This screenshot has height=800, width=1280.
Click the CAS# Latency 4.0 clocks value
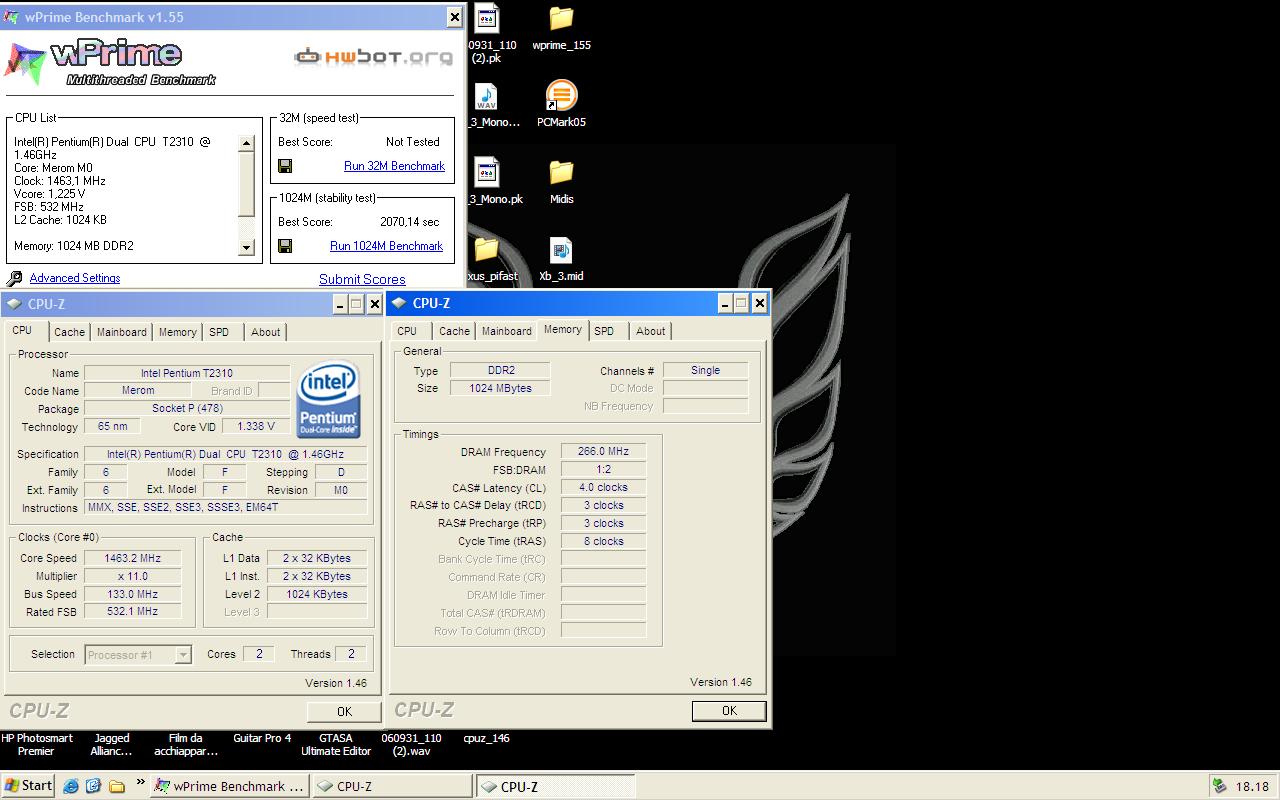tap(603, 487)
